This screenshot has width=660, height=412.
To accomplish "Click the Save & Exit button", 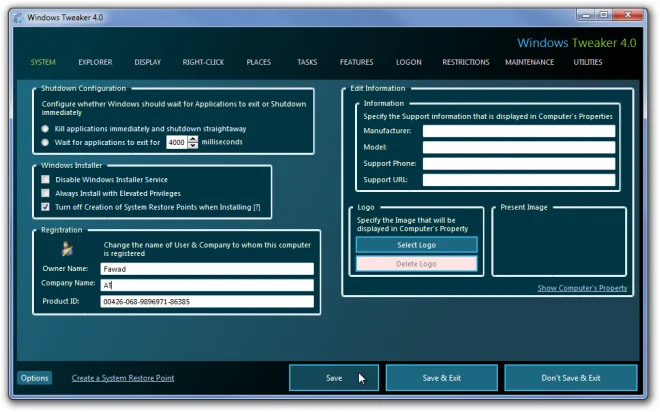I will point(442,378).
